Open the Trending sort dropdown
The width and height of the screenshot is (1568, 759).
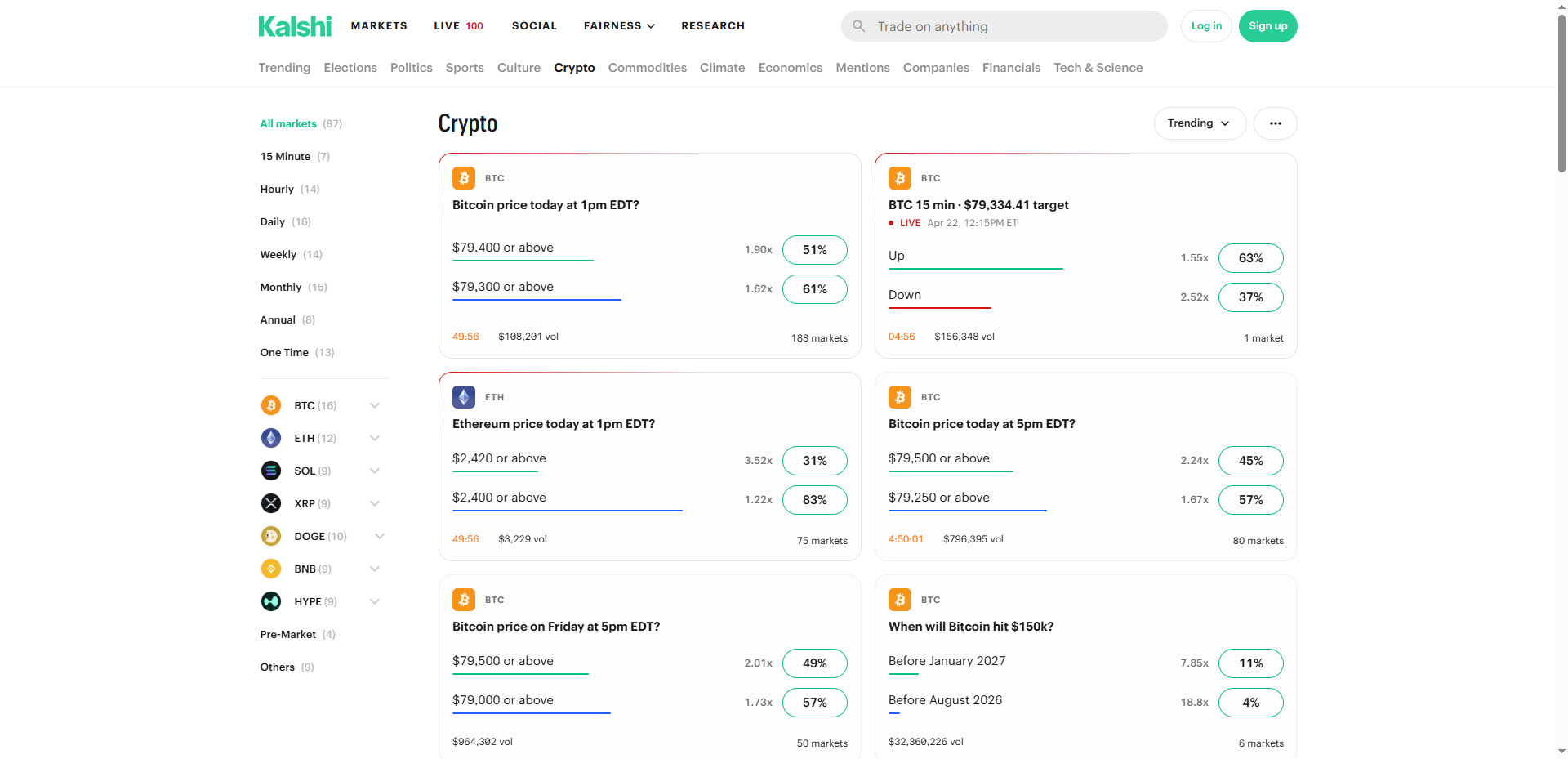[1199, 123]
